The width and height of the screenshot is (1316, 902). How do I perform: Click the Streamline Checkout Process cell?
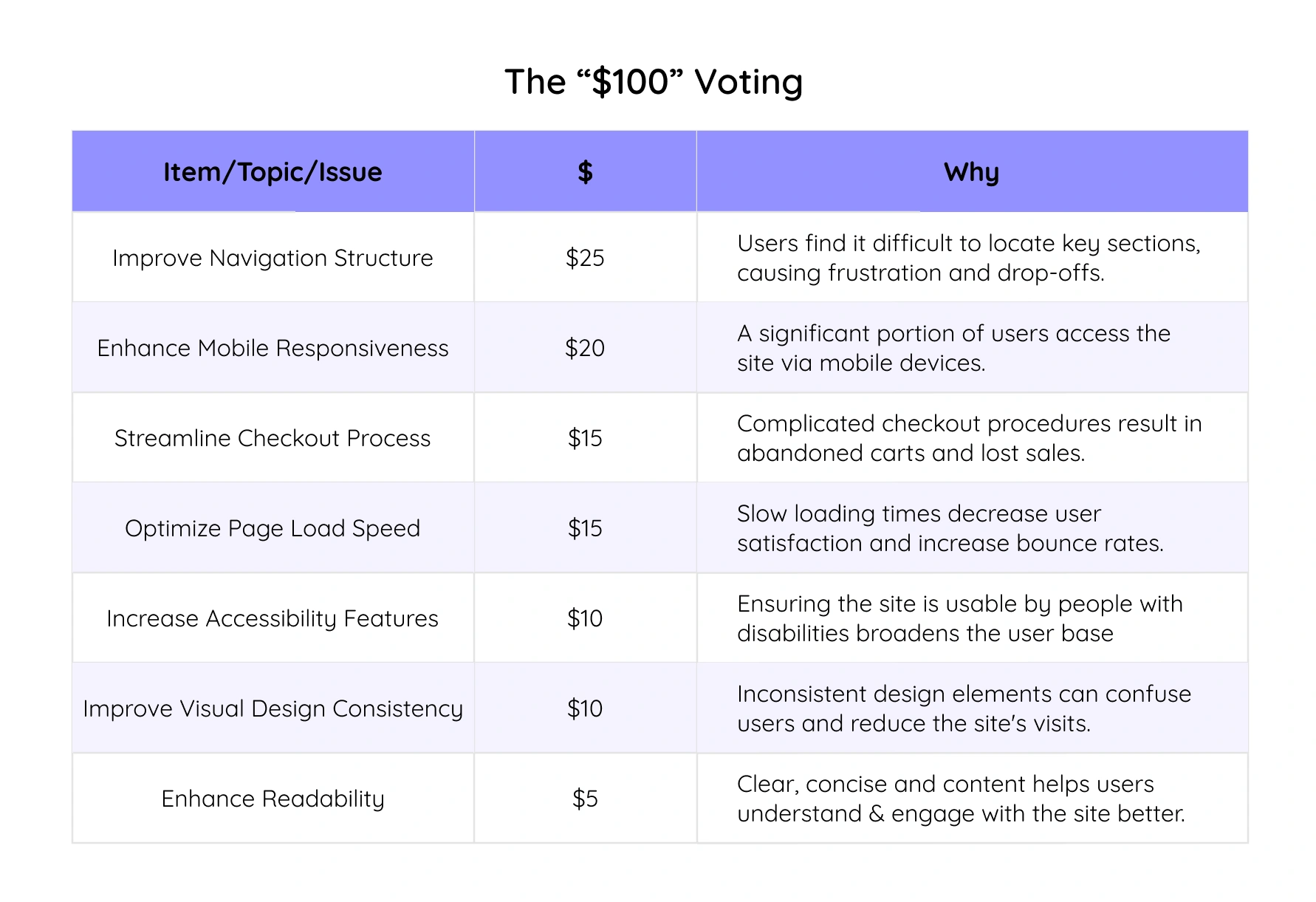(273, 438)
